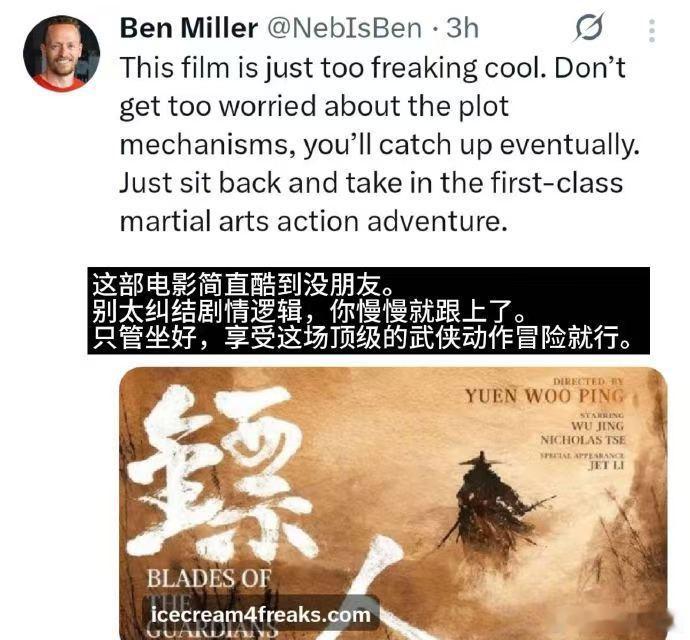Click the YUEN WOO PING director credit

(545, 396)
